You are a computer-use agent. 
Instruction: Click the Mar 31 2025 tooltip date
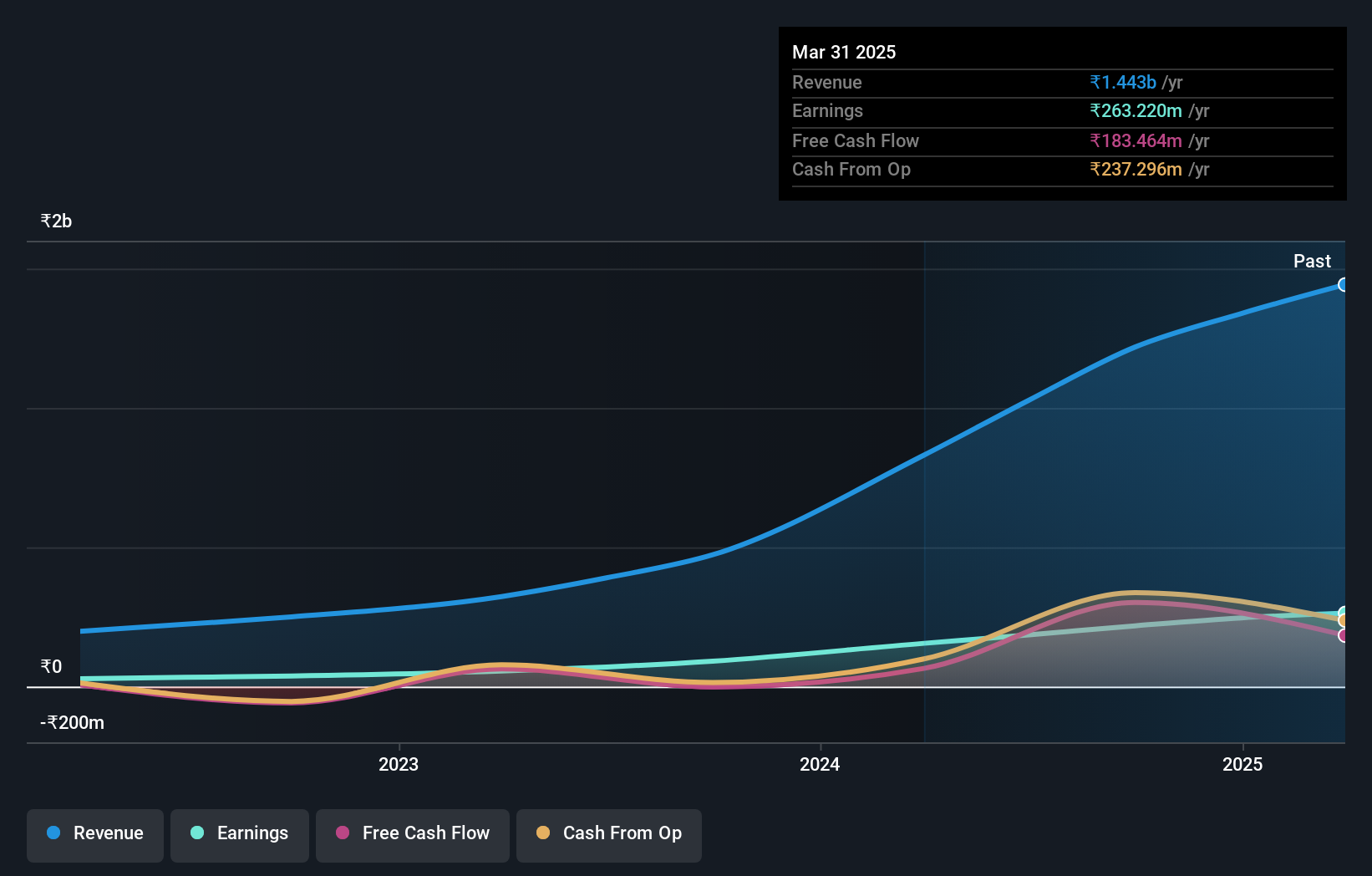pyautogui.click(x=844, y=52)
